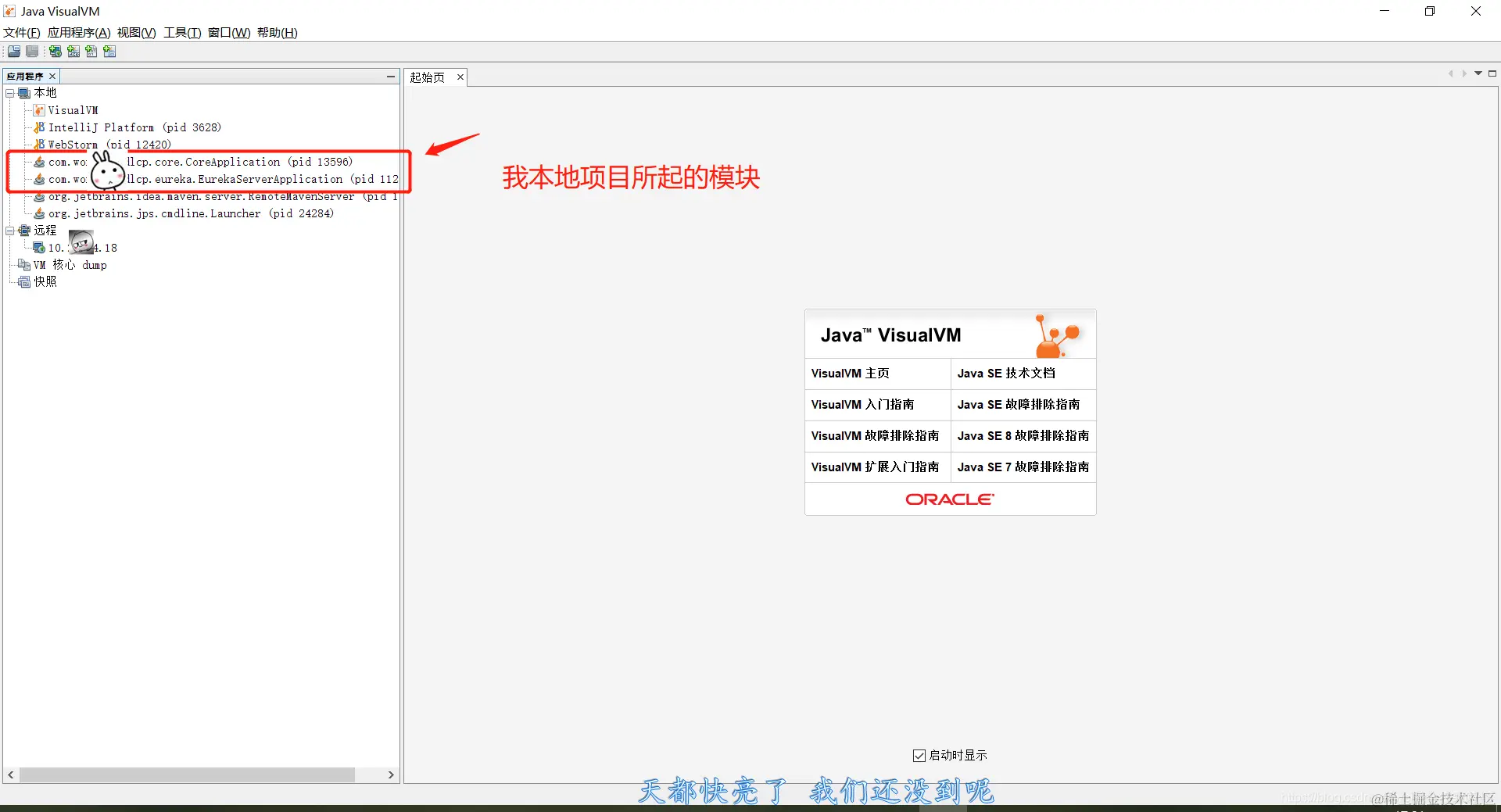Viewport: 1501px width, 812px height.
Task: Click the Load snapshot toolbar icon
Action: pyautogui.click(x=14, y=52)
